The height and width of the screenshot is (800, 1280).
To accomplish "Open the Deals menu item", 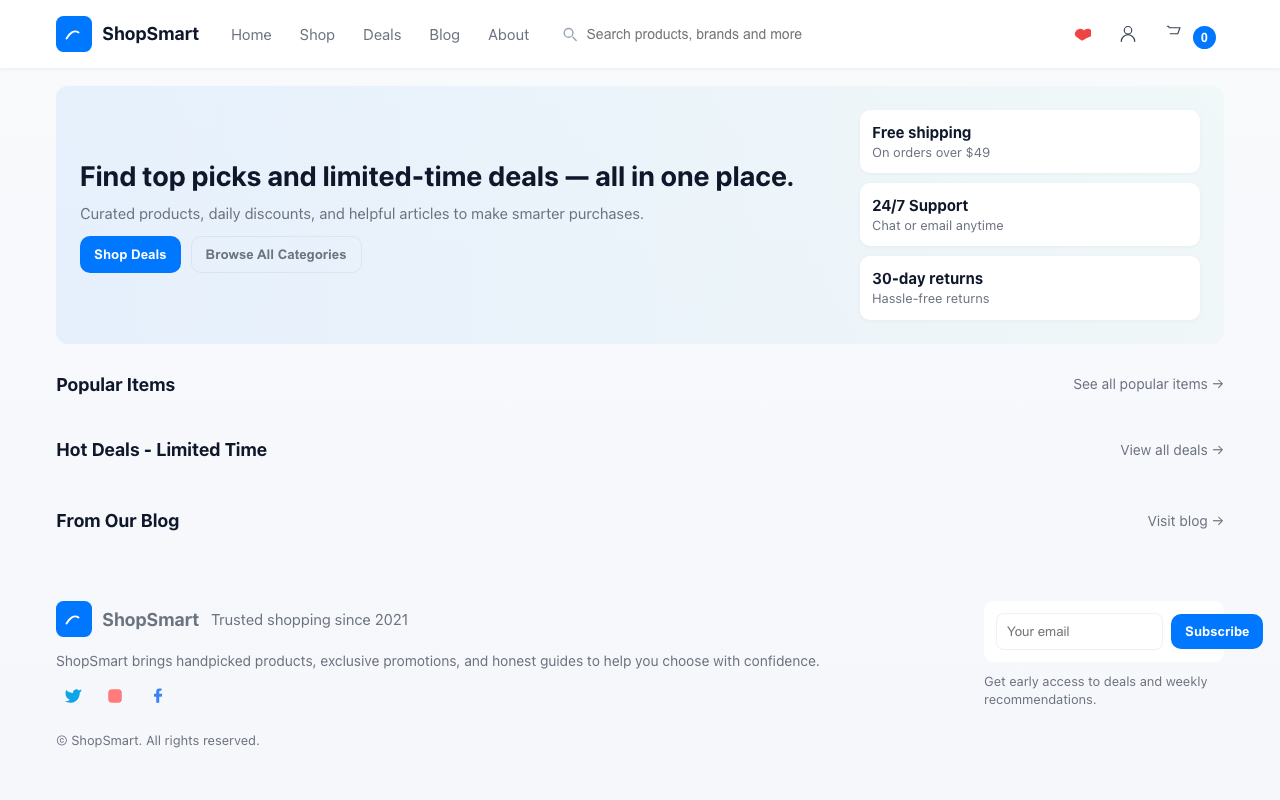I will coord(382,34).
